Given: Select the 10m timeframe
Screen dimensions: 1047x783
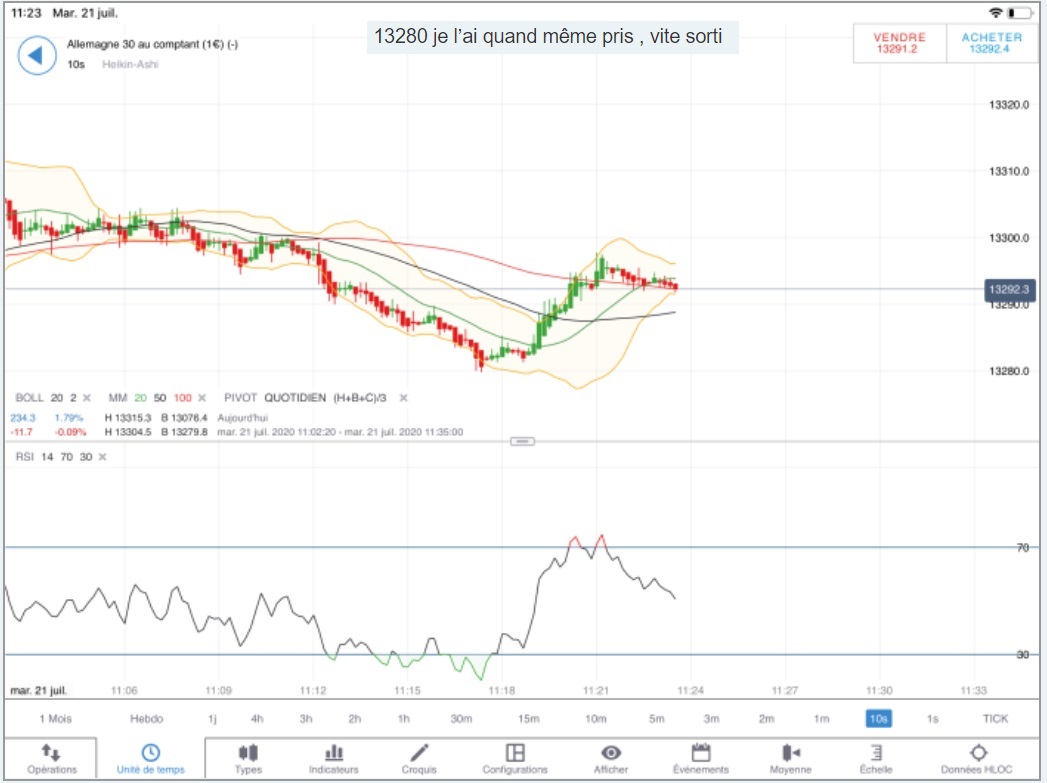Looking at the screenshot, I should pos(596,719).
